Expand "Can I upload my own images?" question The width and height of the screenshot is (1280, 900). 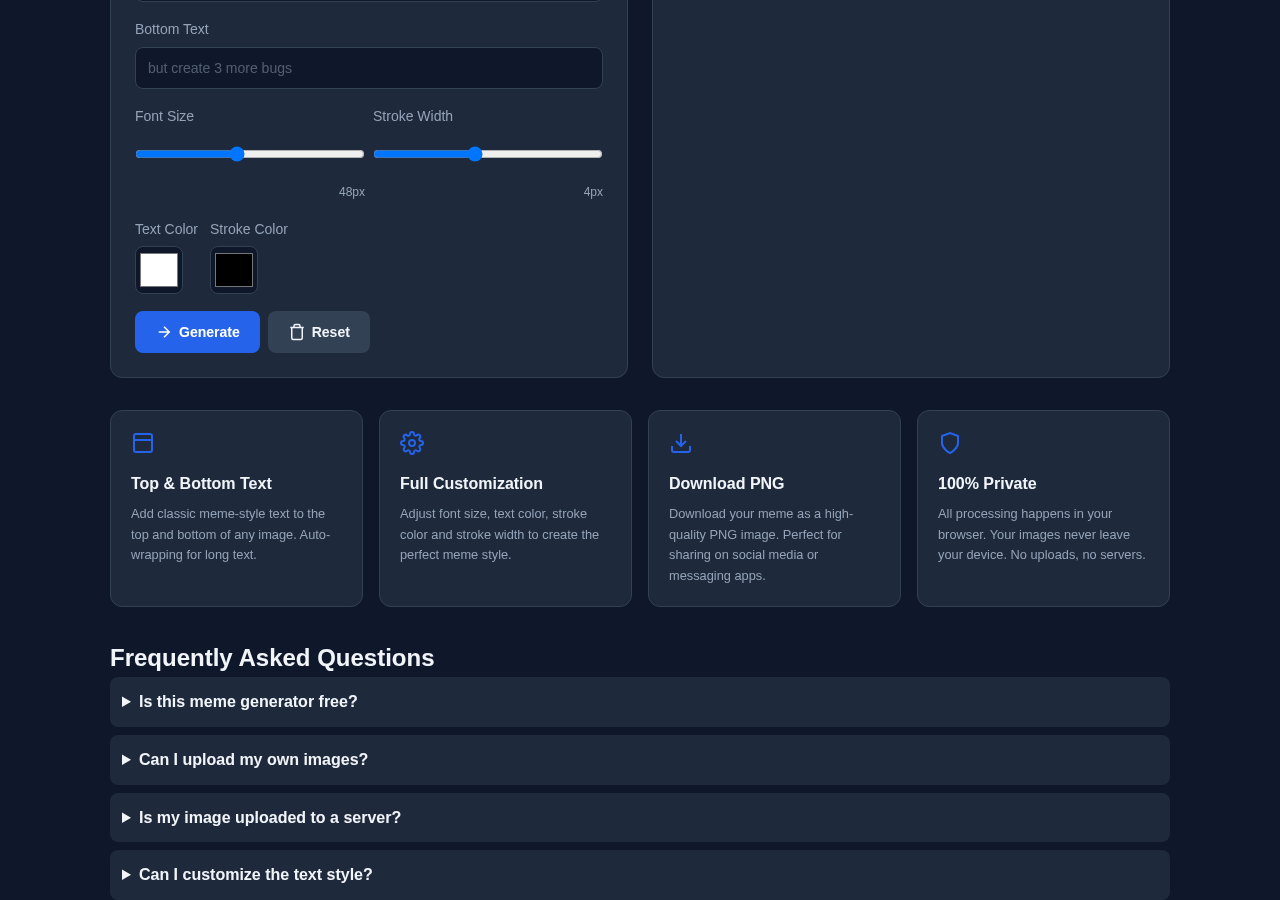click(640, 760)
